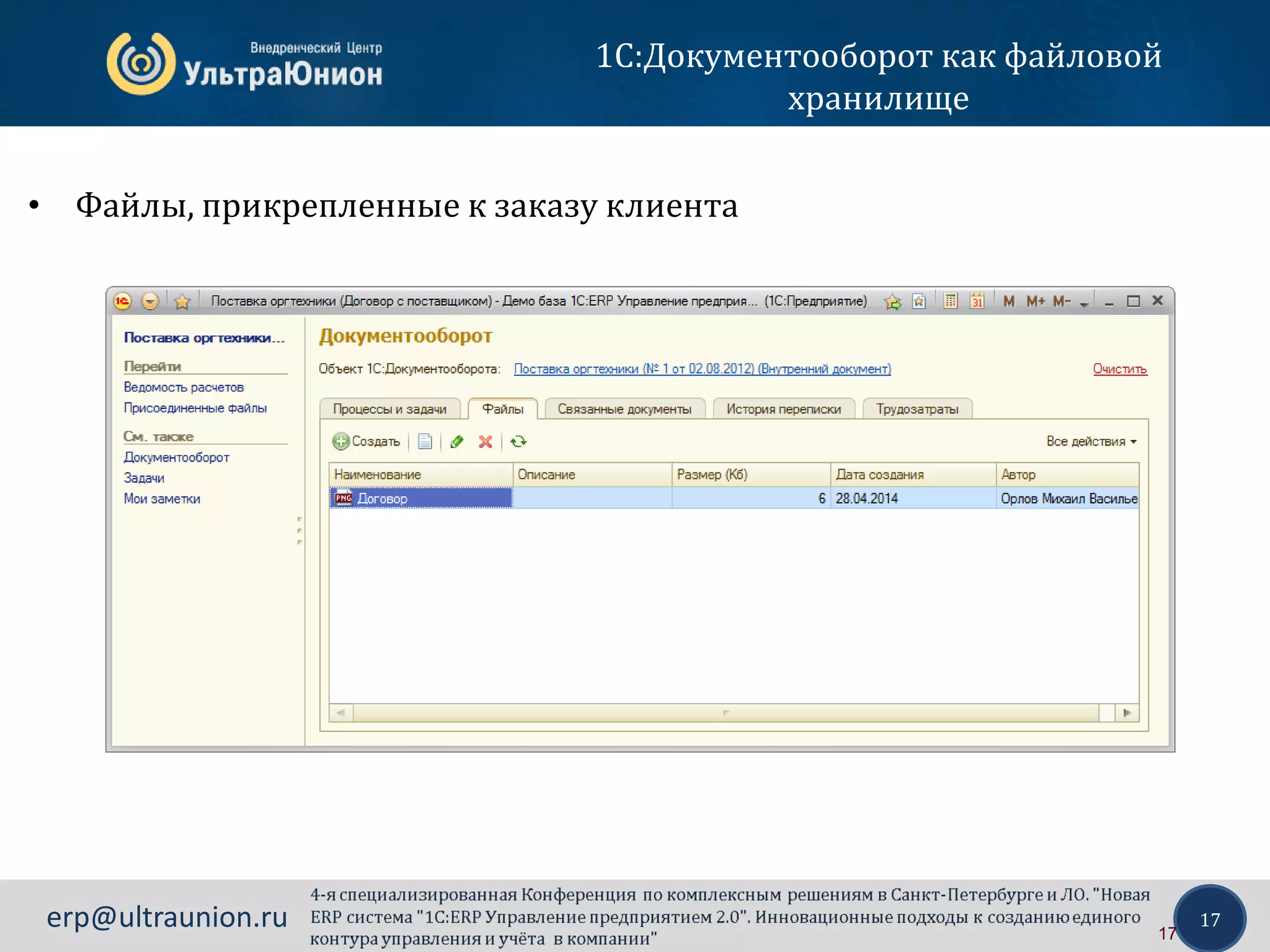Click the M+ memory add button
The width and height of the screenshot is (1270, 952).
(1036, 301)
